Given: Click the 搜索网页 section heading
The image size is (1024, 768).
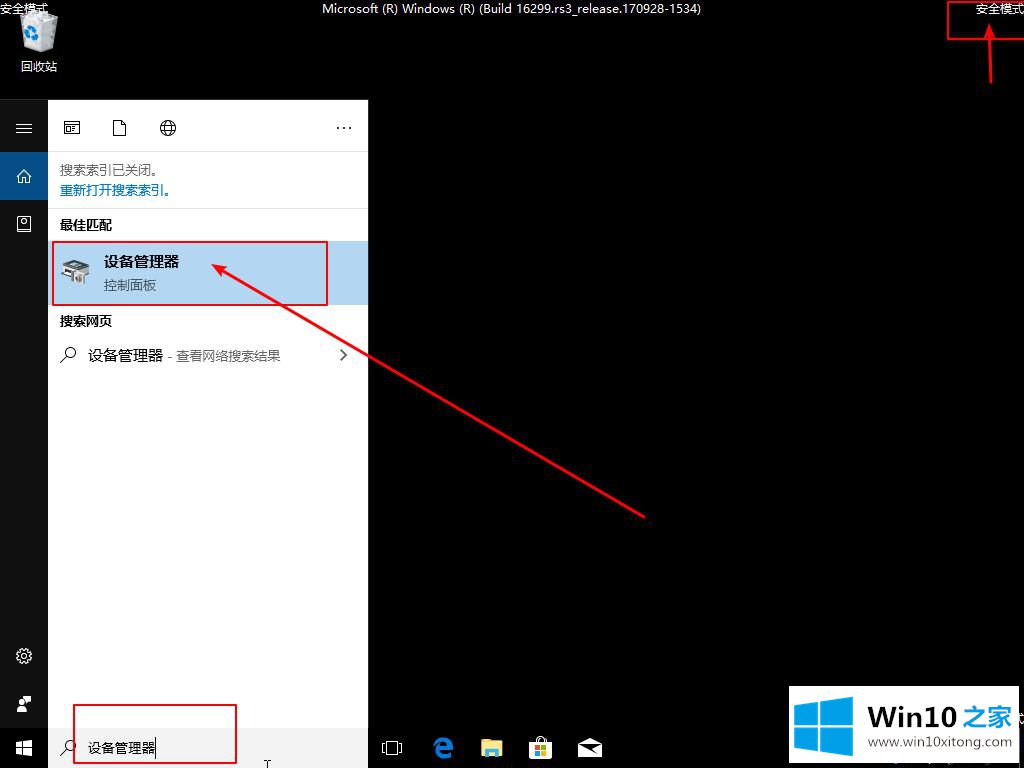Looking at the screenshot, I should 86,321.
